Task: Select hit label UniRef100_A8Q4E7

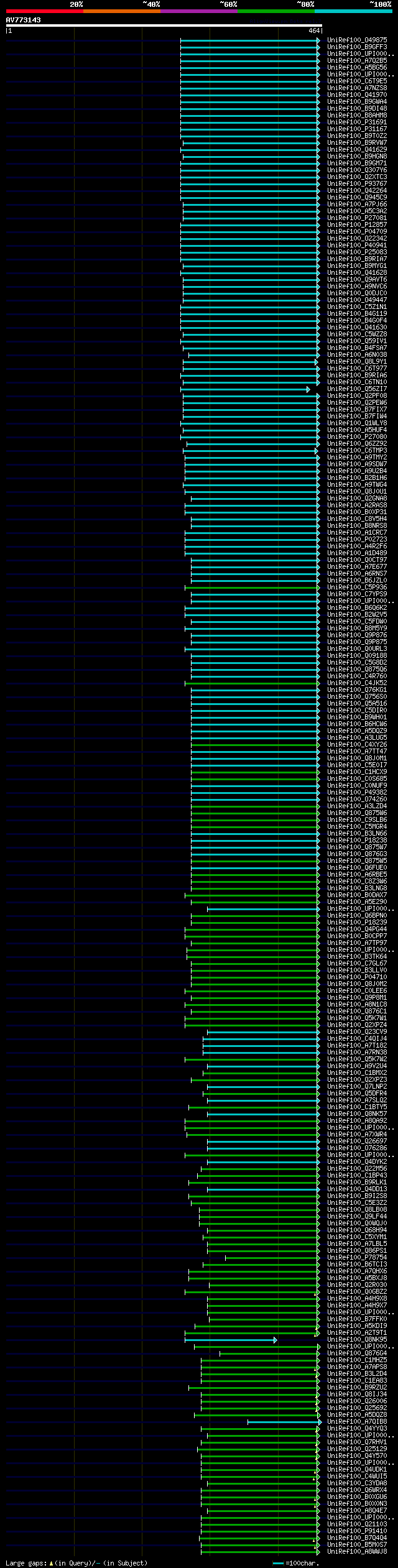Action: point(357,1510)
